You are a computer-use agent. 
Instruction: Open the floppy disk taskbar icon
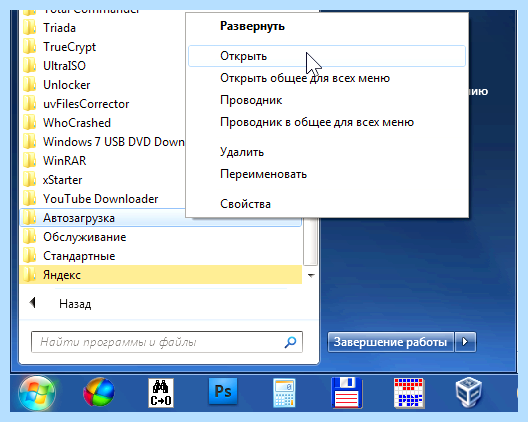click(346, 393)
